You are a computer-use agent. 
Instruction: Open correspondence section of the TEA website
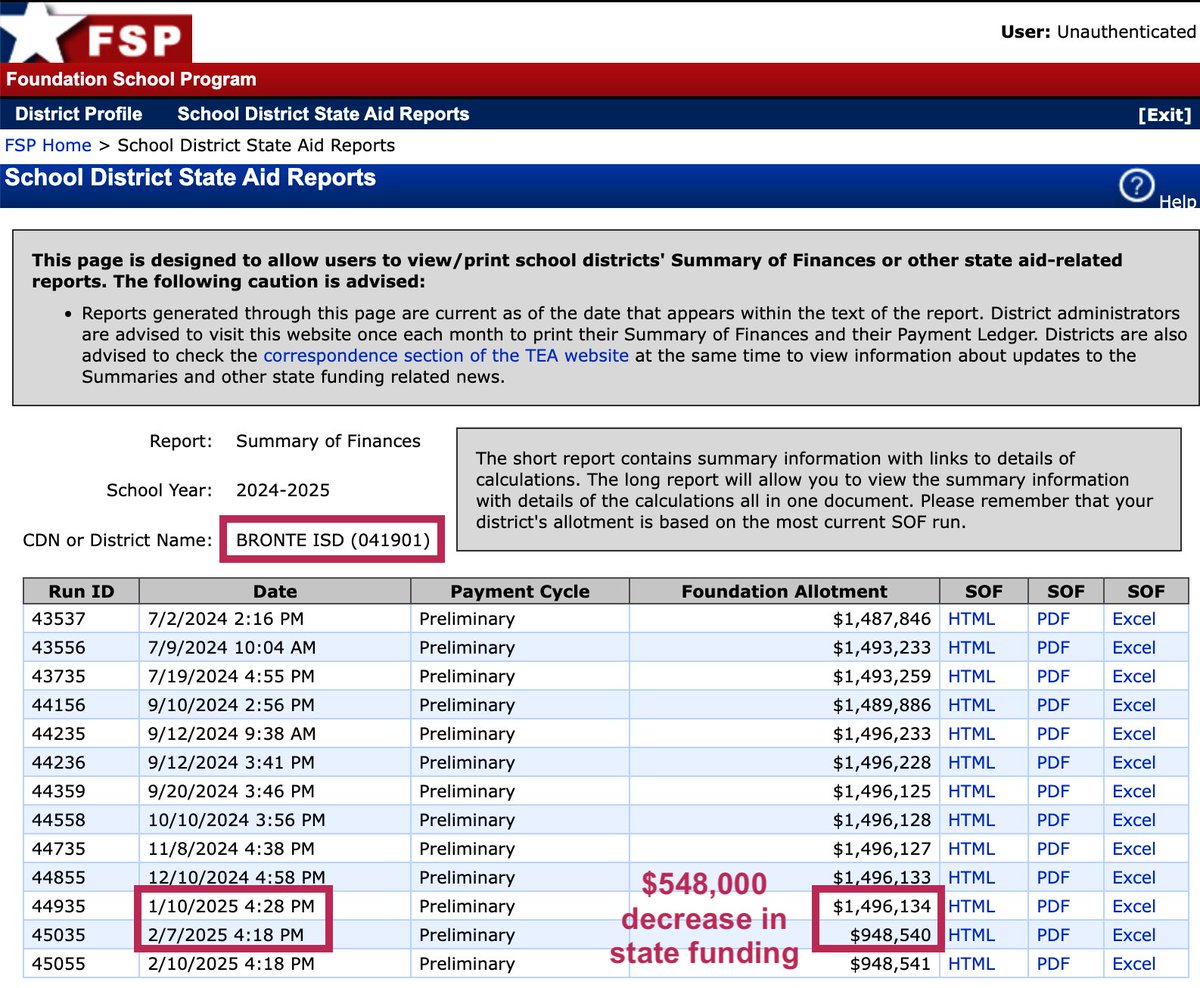[x=446, y=356]
